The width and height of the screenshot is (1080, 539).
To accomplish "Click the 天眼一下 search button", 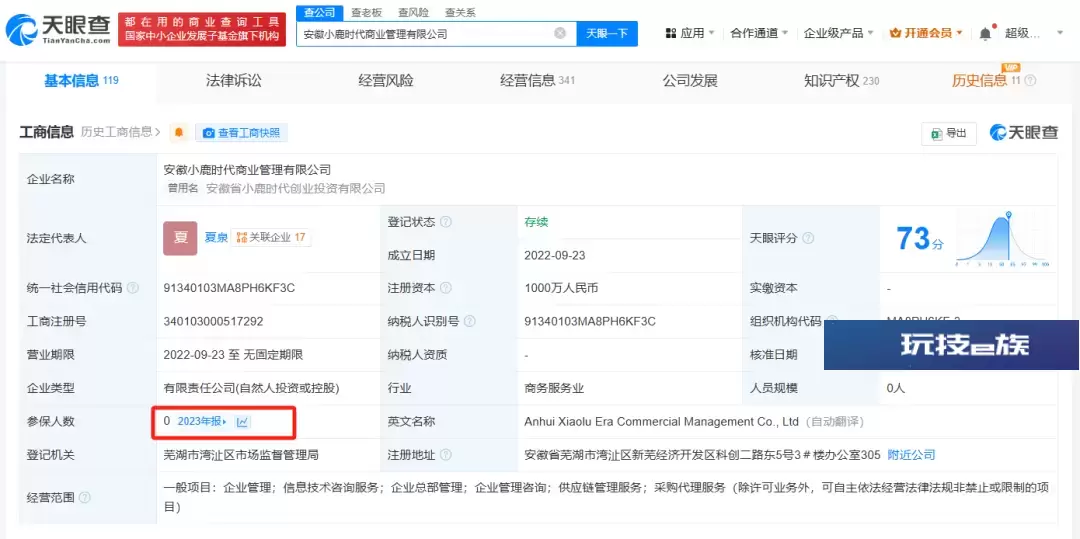I will pos(607,33).
